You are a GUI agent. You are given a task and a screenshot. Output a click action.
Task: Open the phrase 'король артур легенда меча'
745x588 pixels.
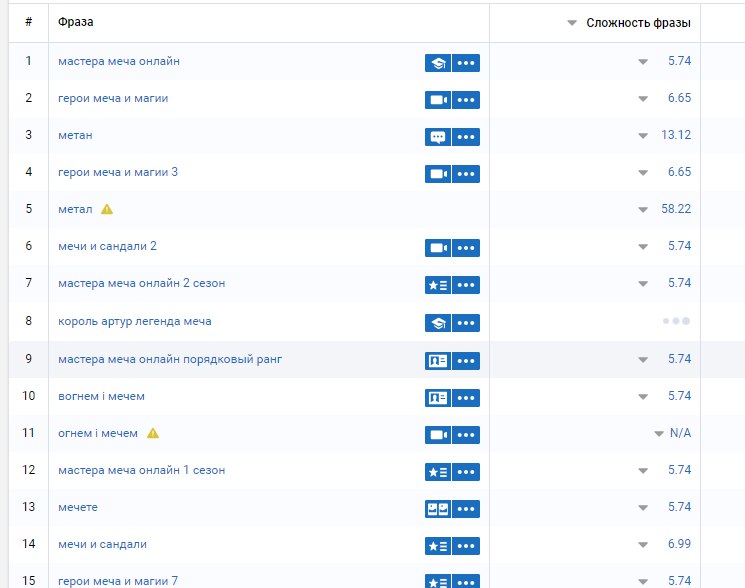pos(134,322)
